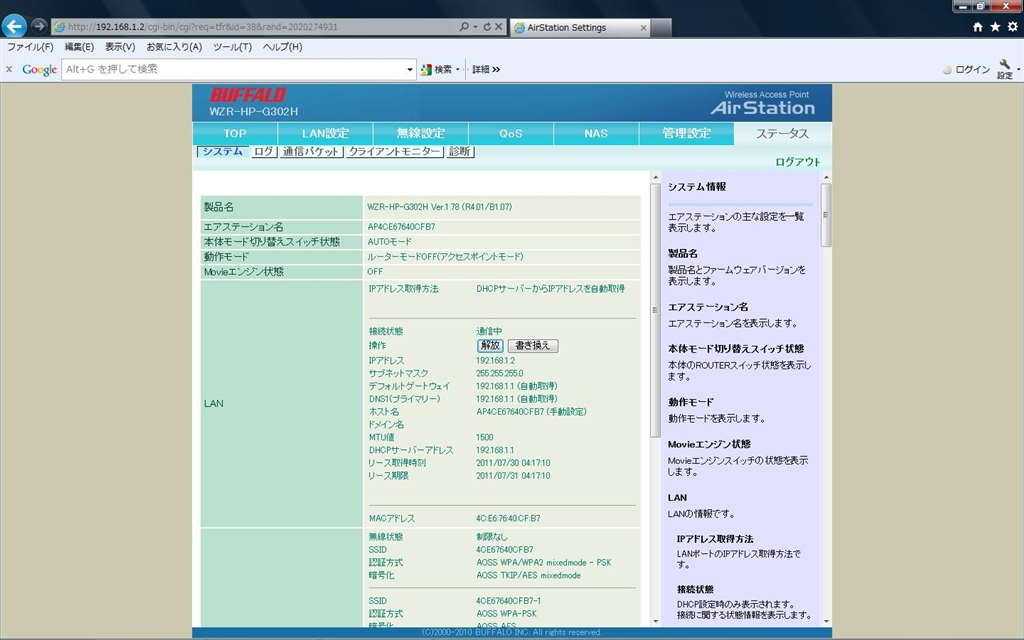Click the stop loading X icon
This screenshot has width=1024, height=640.
[x=500, y=27]
